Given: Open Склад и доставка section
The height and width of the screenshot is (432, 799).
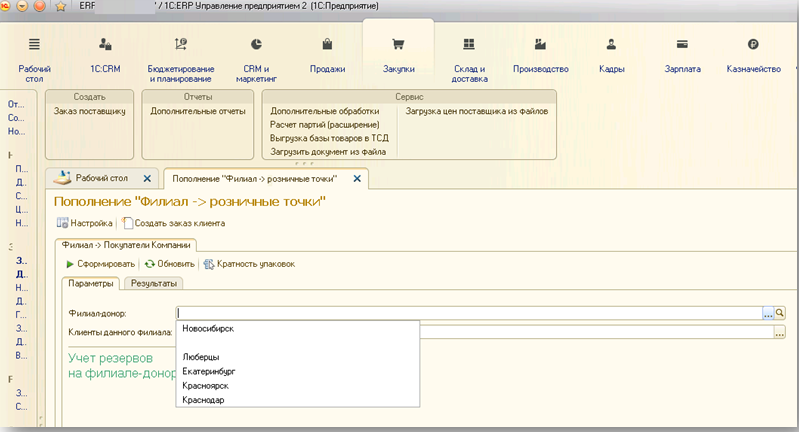Looking at the screenshot, I should point(469,60).
